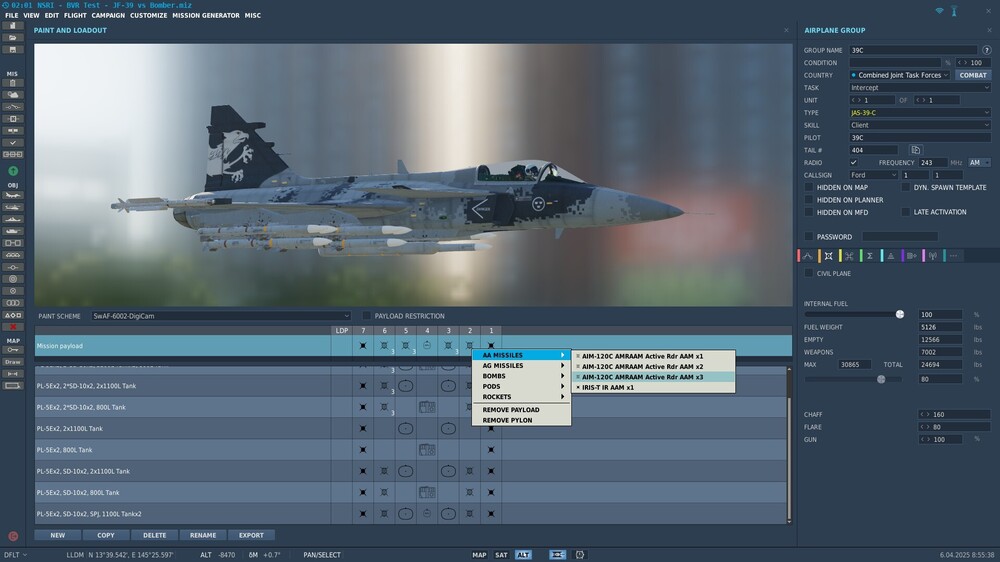Click the total weight percentage slider handle
The image size is (1000, 562).
click(x=881, y=379)
